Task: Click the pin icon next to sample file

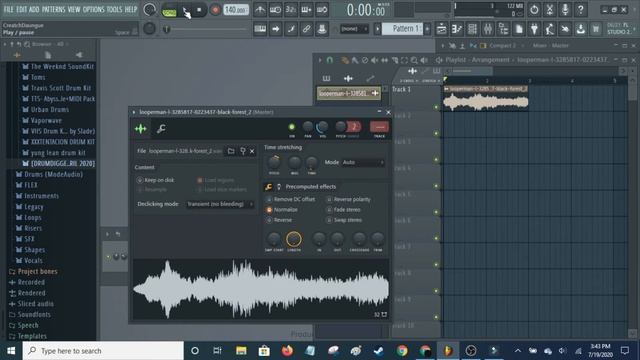Action: [243, 151]
